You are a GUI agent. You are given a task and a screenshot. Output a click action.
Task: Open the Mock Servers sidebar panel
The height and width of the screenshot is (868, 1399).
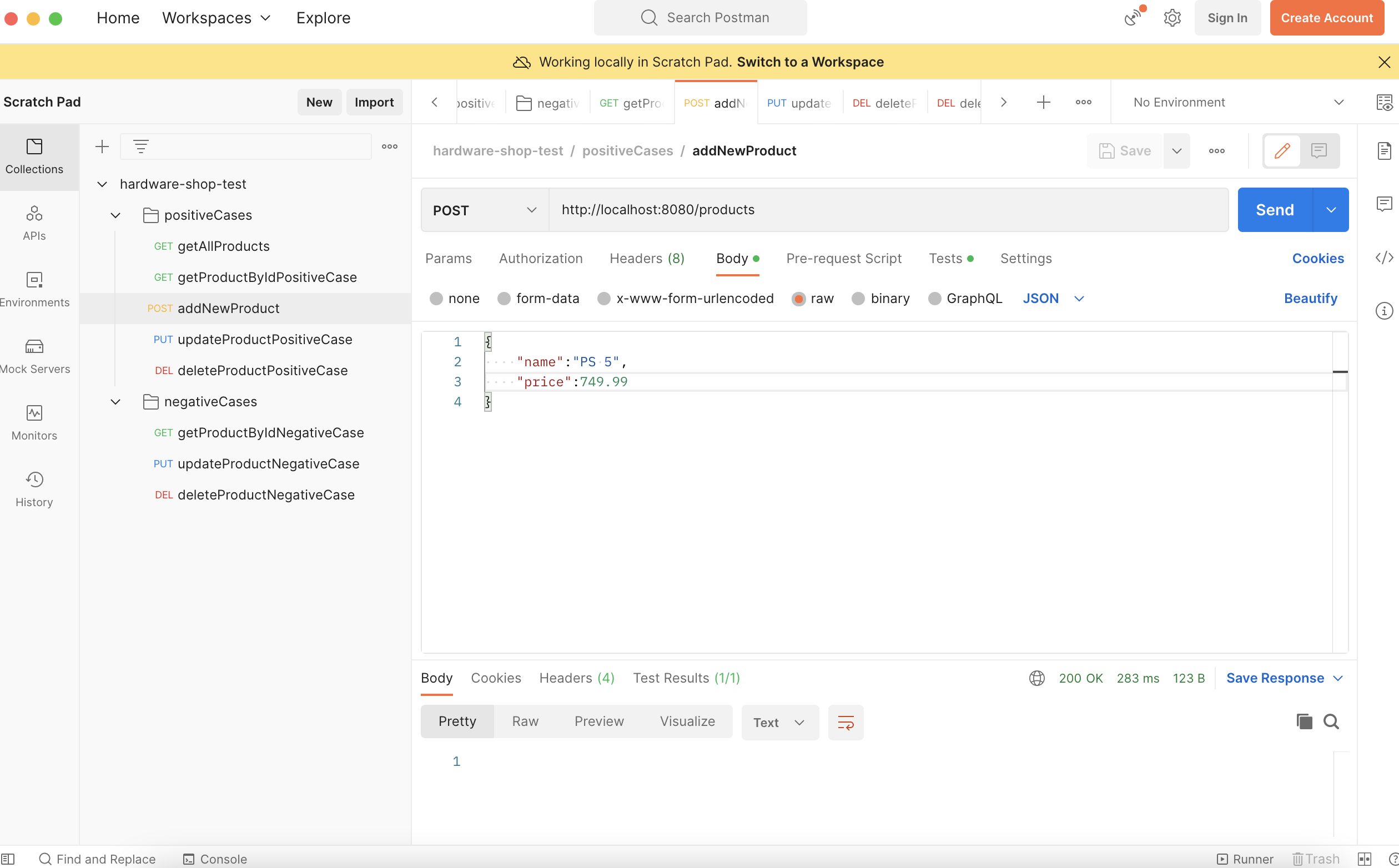pos(34,356)
